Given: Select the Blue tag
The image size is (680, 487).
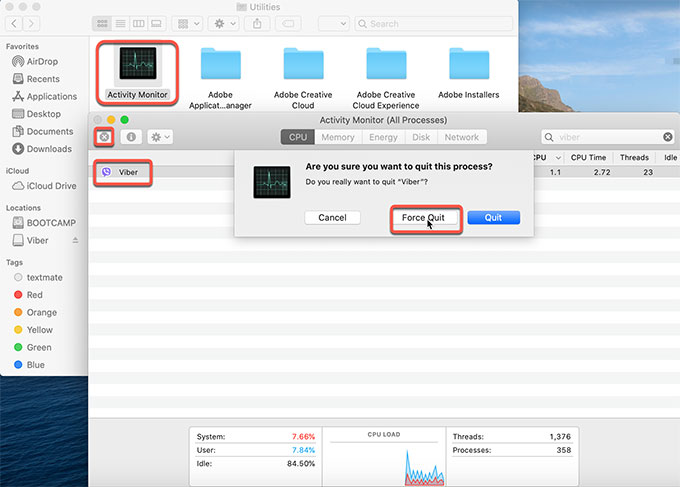Looking at the screenshot, I should click(35, 365).
